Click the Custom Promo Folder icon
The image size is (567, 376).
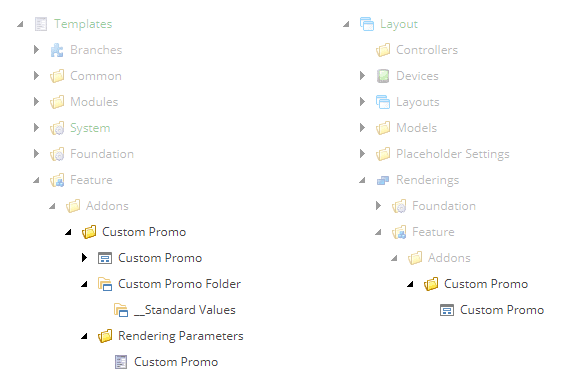[x=105, y=284]
